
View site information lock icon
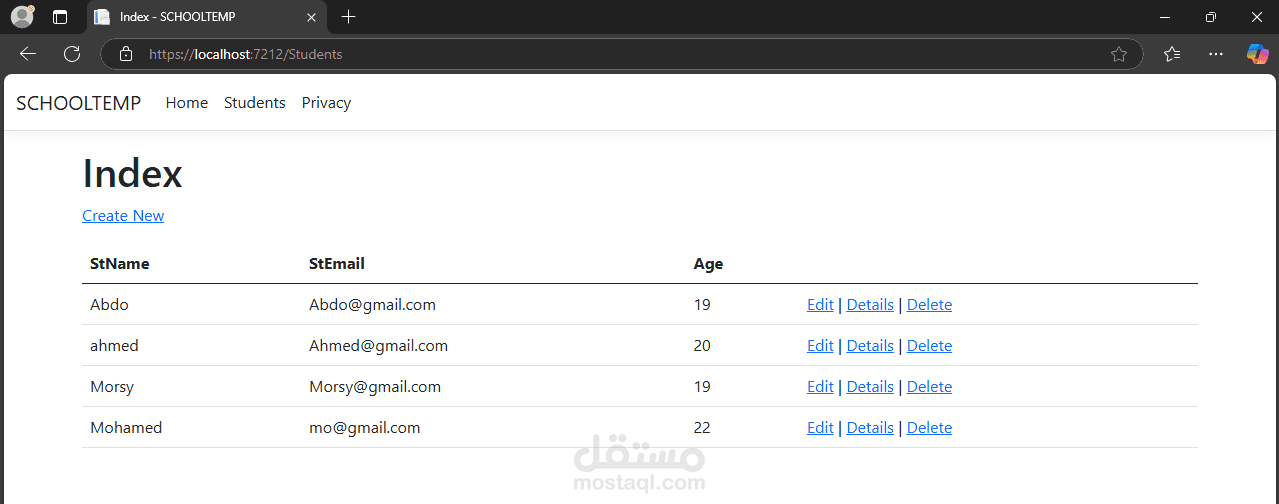126,54
